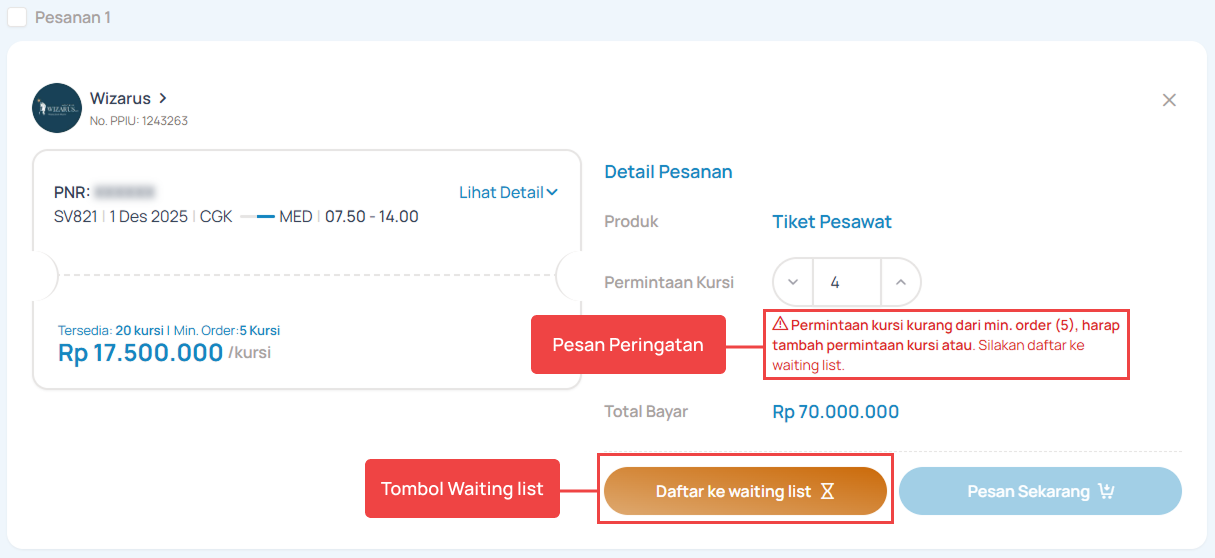Click the Tiket Pesawat product label
Screen dimensions: 1215x558
[832, 222]
